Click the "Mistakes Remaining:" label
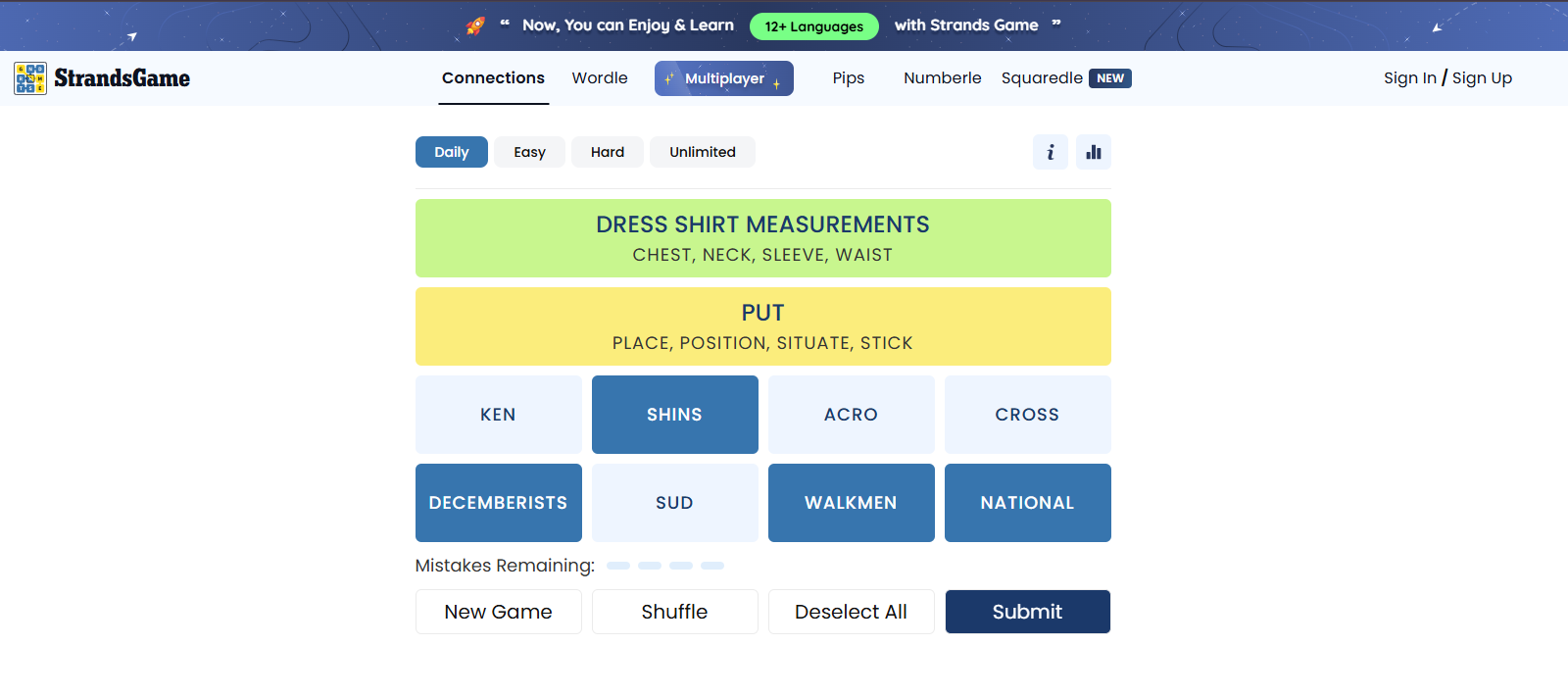1568x696 pixels. coord(505,566)
